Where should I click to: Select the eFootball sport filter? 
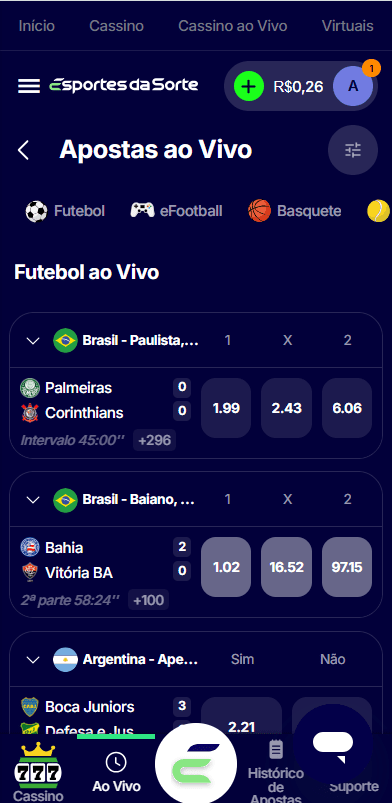tap(176, 211)
